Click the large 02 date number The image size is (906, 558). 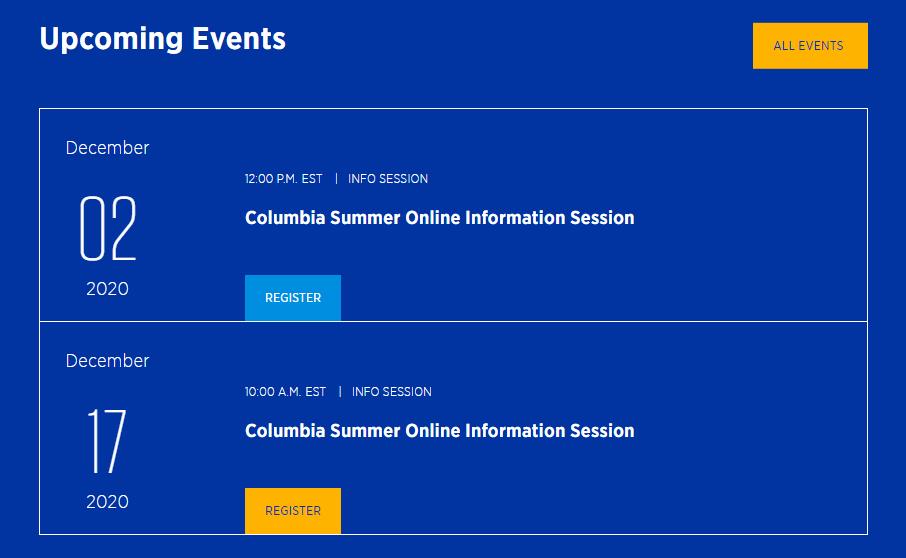107,229
